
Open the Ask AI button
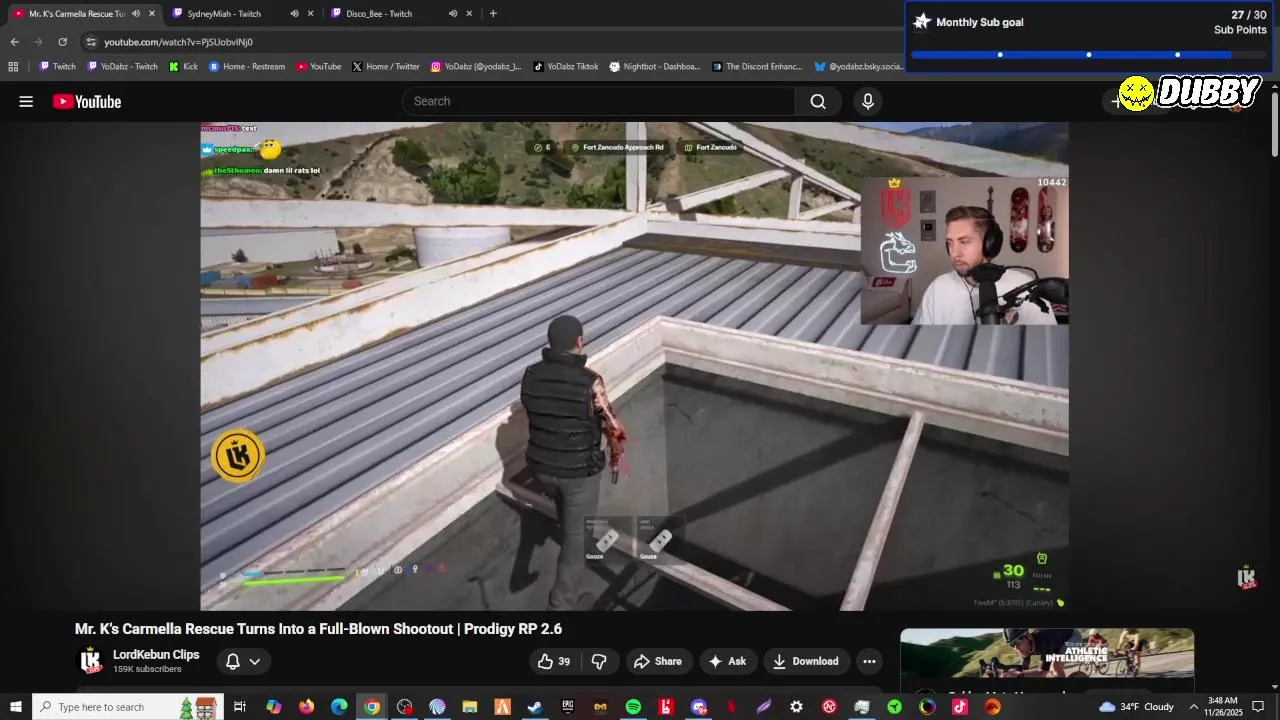[728, 661]
